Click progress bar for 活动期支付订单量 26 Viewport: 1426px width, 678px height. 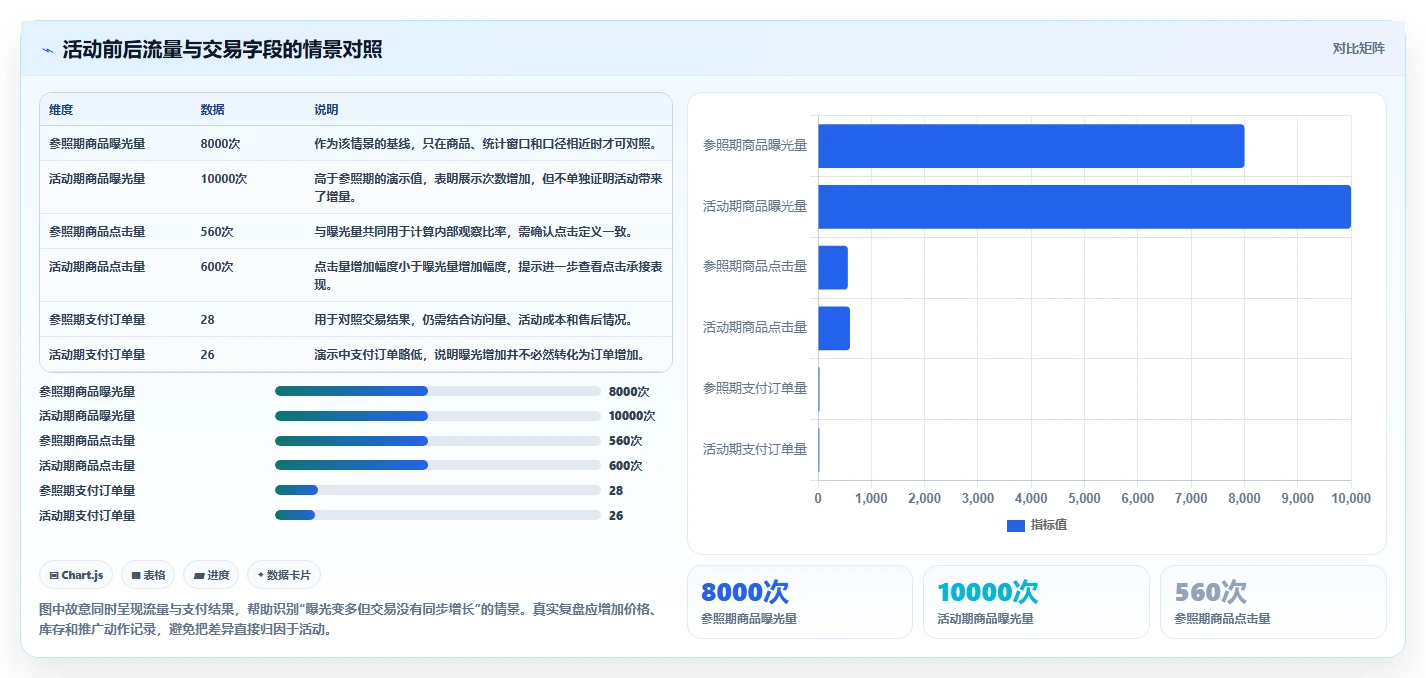click(438, 515)
